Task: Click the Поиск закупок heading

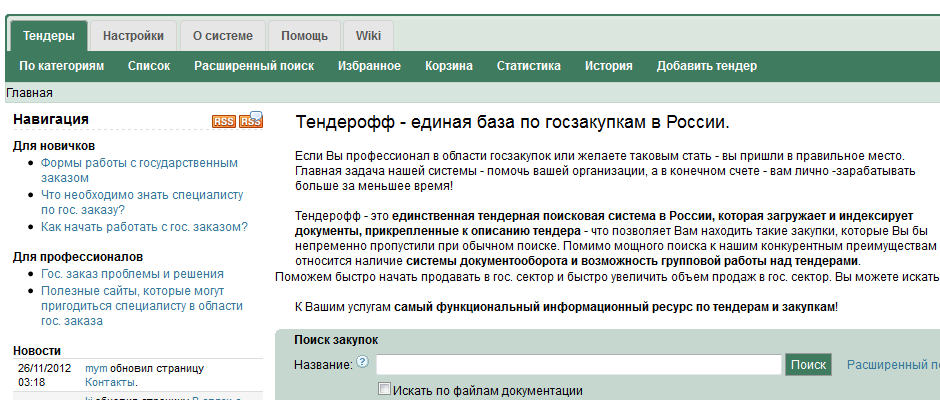Action: pyautogui.click(x=336, y=340)
